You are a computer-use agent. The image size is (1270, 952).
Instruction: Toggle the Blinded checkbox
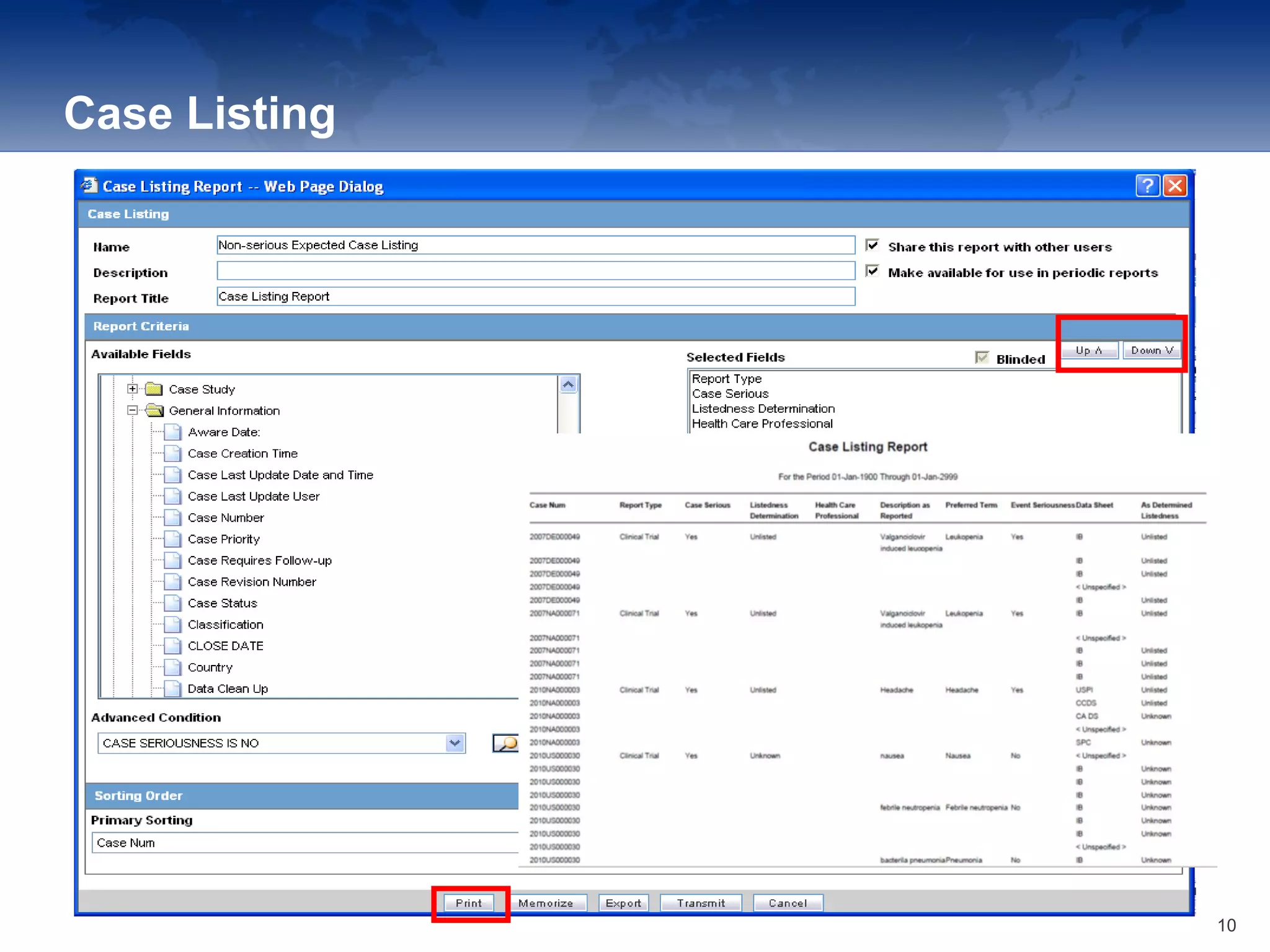pos(982,358)
